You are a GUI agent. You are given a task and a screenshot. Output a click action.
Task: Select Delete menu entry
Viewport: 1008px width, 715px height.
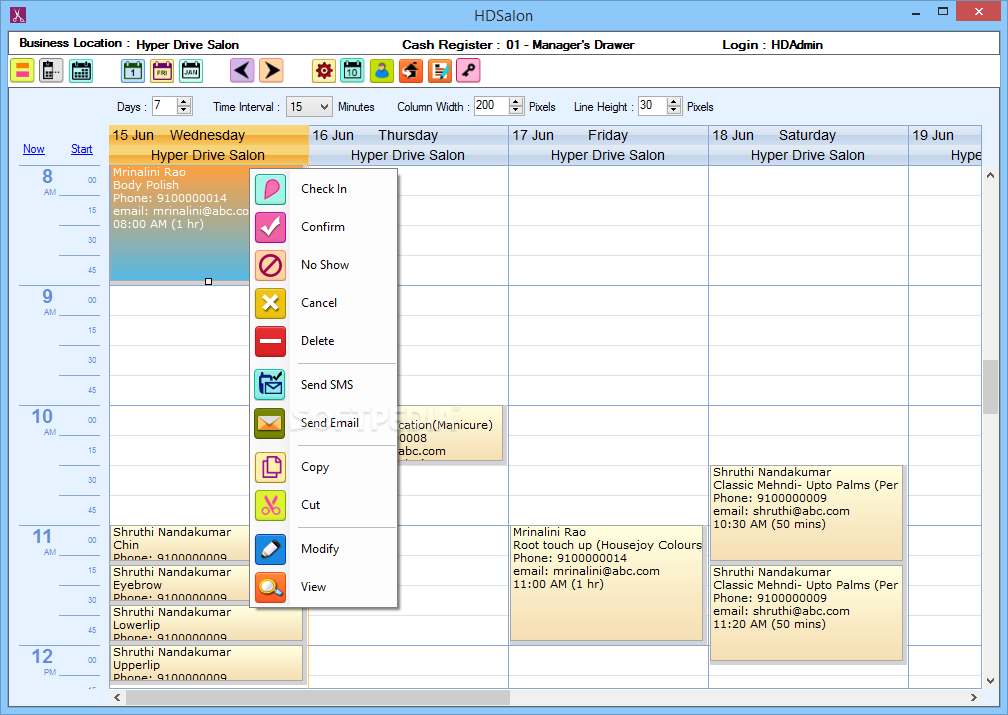point(324,341)
